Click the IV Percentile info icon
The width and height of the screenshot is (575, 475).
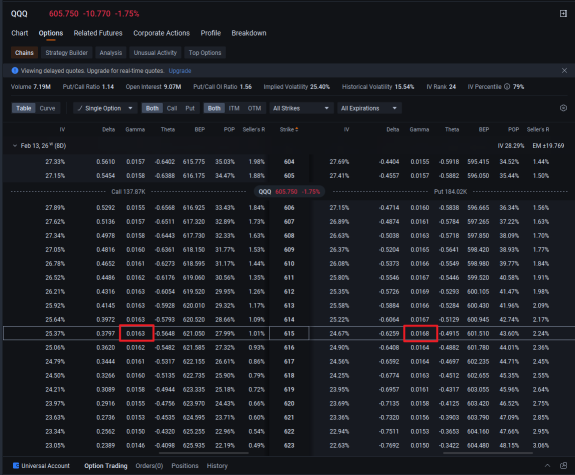point(507,87)
